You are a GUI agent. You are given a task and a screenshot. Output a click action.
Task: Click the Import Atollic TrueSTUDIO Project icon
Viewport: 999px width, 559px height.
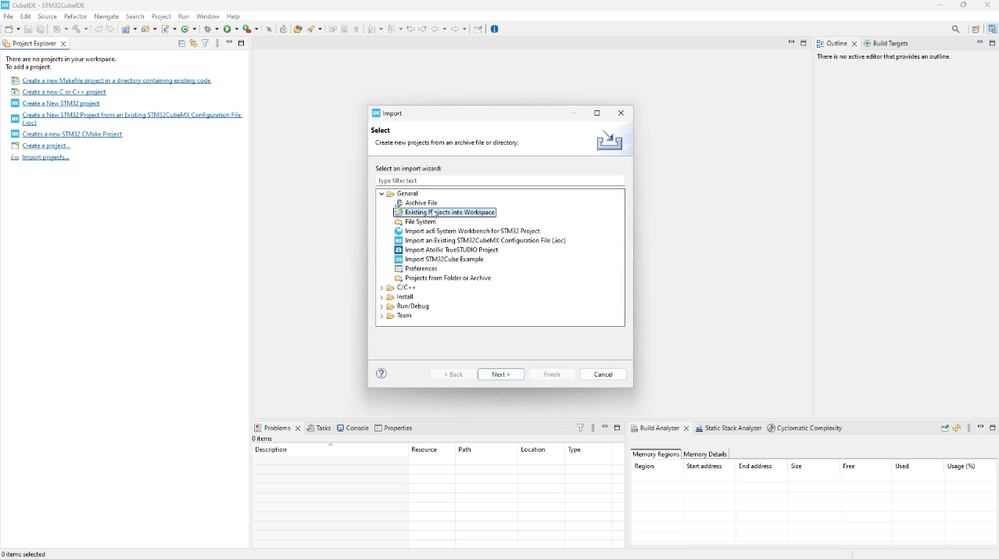pos(399,250)
